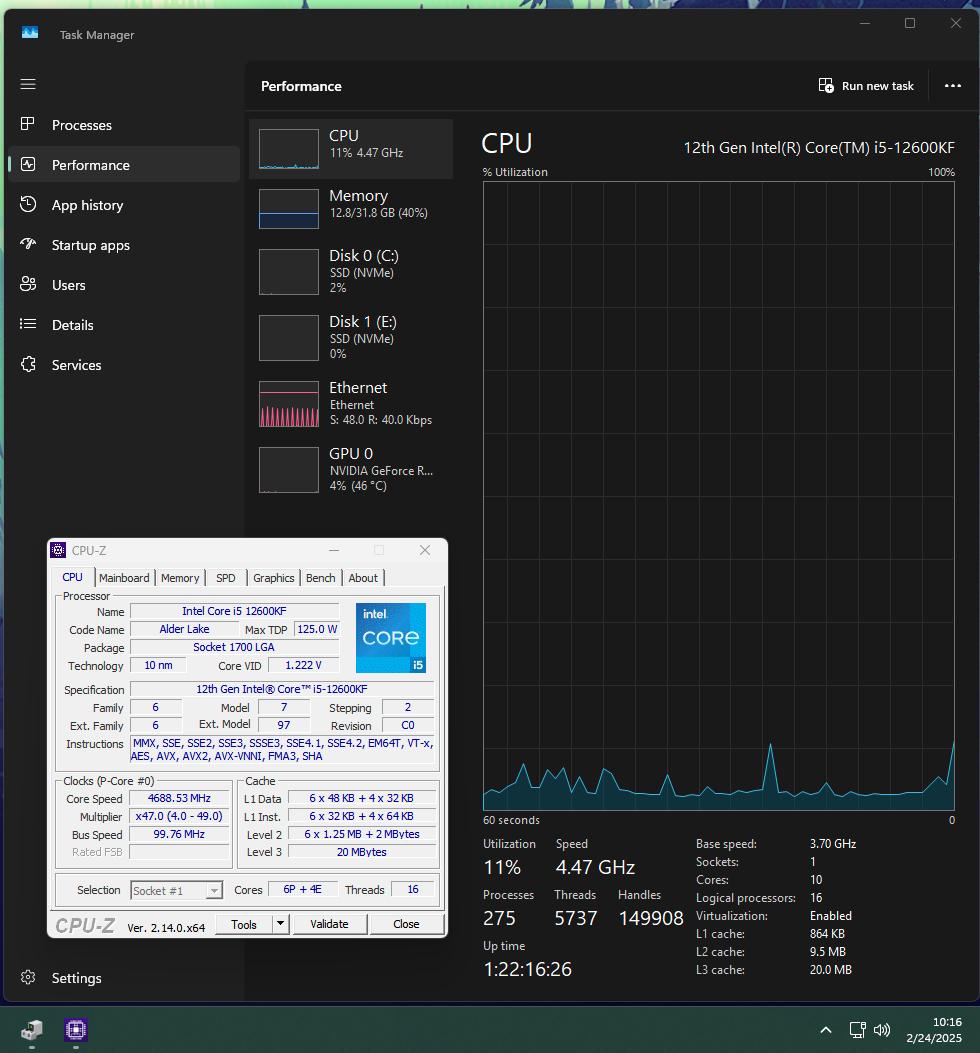Click the Intel Core i5 logo in CPU-Z

point(390,637)
